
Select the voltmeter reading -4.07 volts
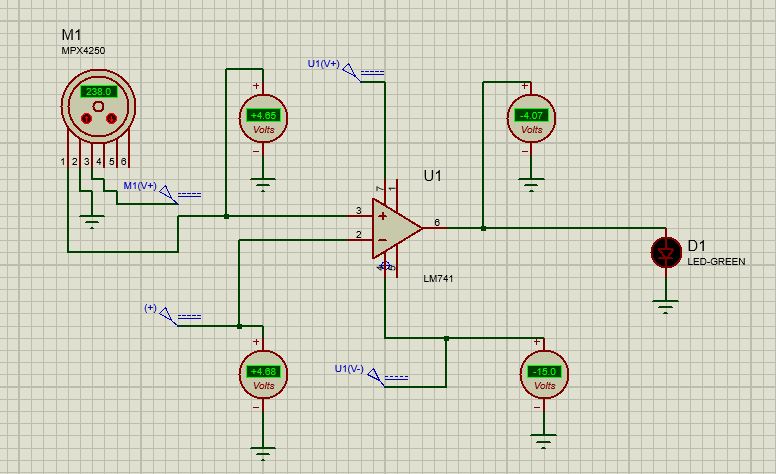pos(531,119)
